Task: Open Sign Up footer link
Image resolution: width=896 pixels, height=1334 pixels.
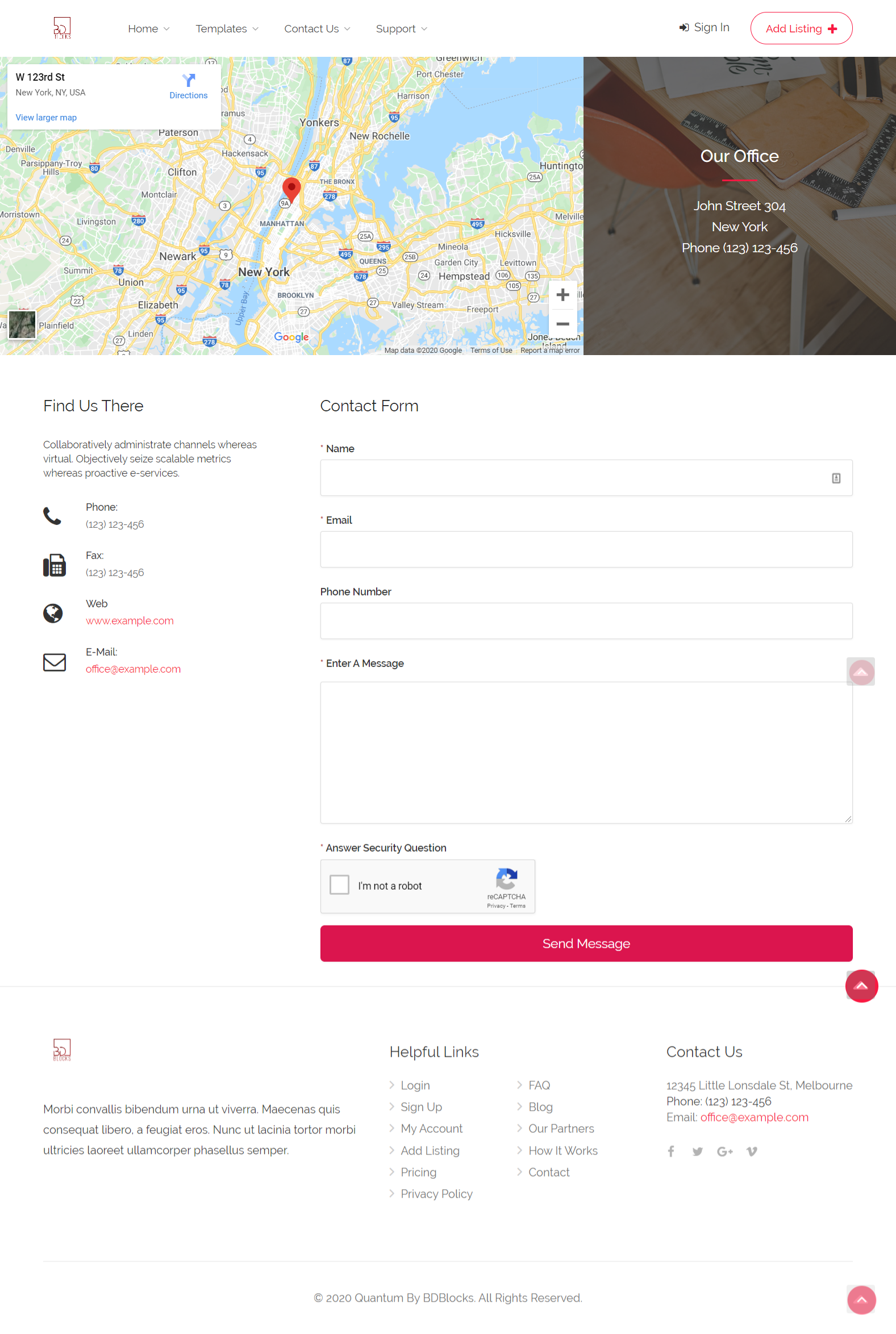Action: (x=421, y=1107)
